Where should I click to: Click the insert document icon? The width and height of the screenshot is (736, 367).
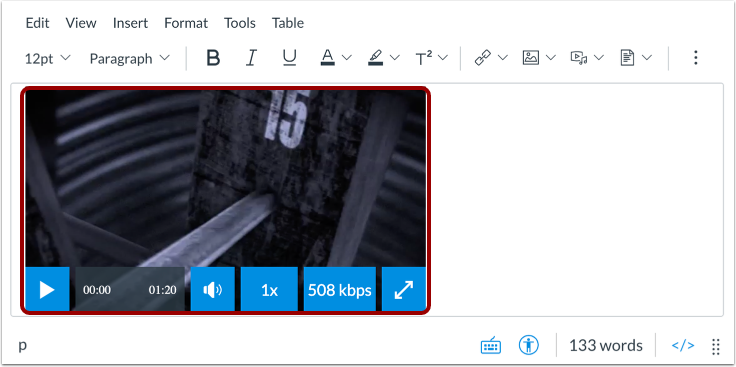(627, 58)
